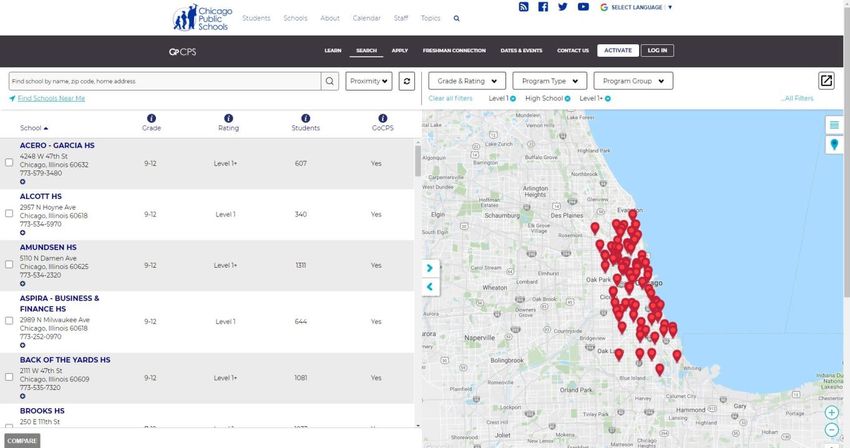Check the Acero - Garcia HS checkbox
This screenshot has height=448, width=850.
point(9,162)
